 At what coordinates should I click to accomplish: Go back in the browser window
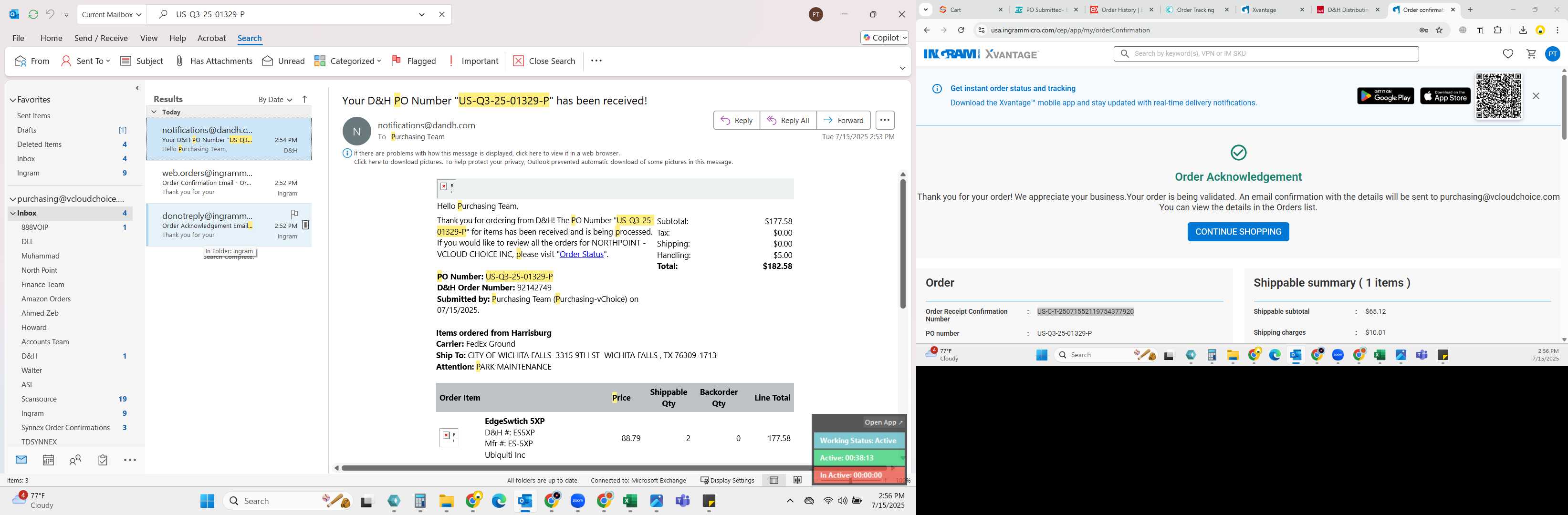pos(926,30)
